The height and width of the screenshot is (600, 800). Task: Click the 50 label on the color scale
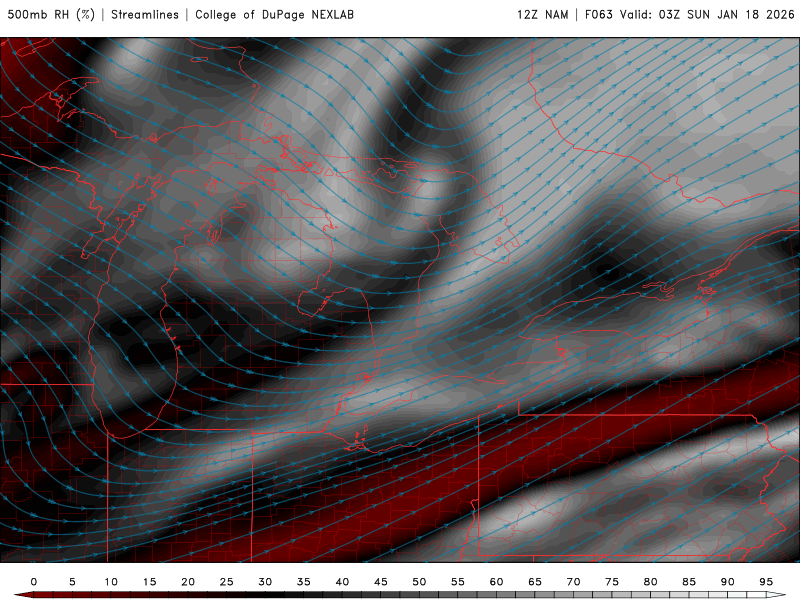tap(419, 582)
